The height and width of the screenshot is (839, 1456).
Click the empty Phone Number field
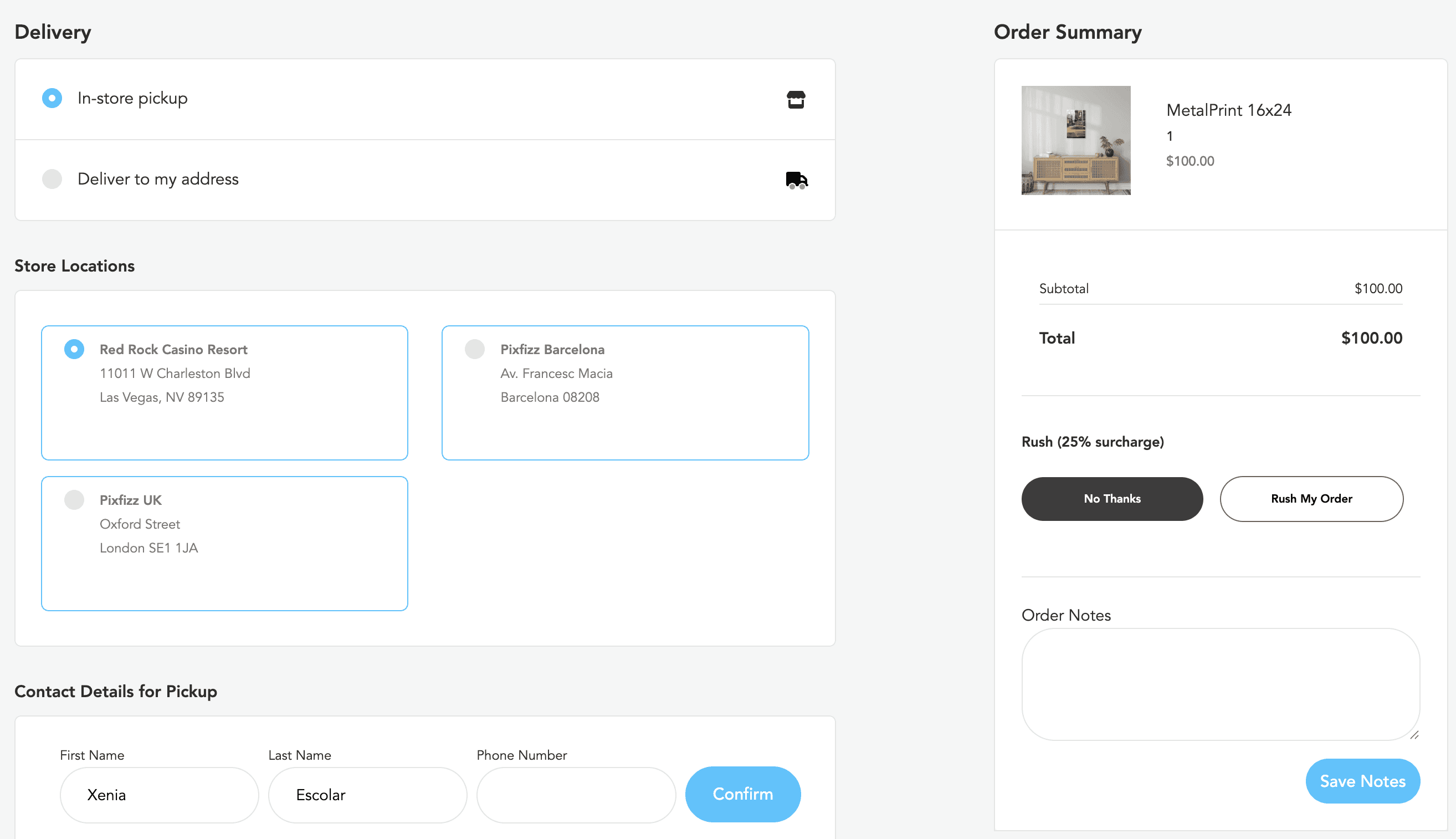click(x=576, y=795)
